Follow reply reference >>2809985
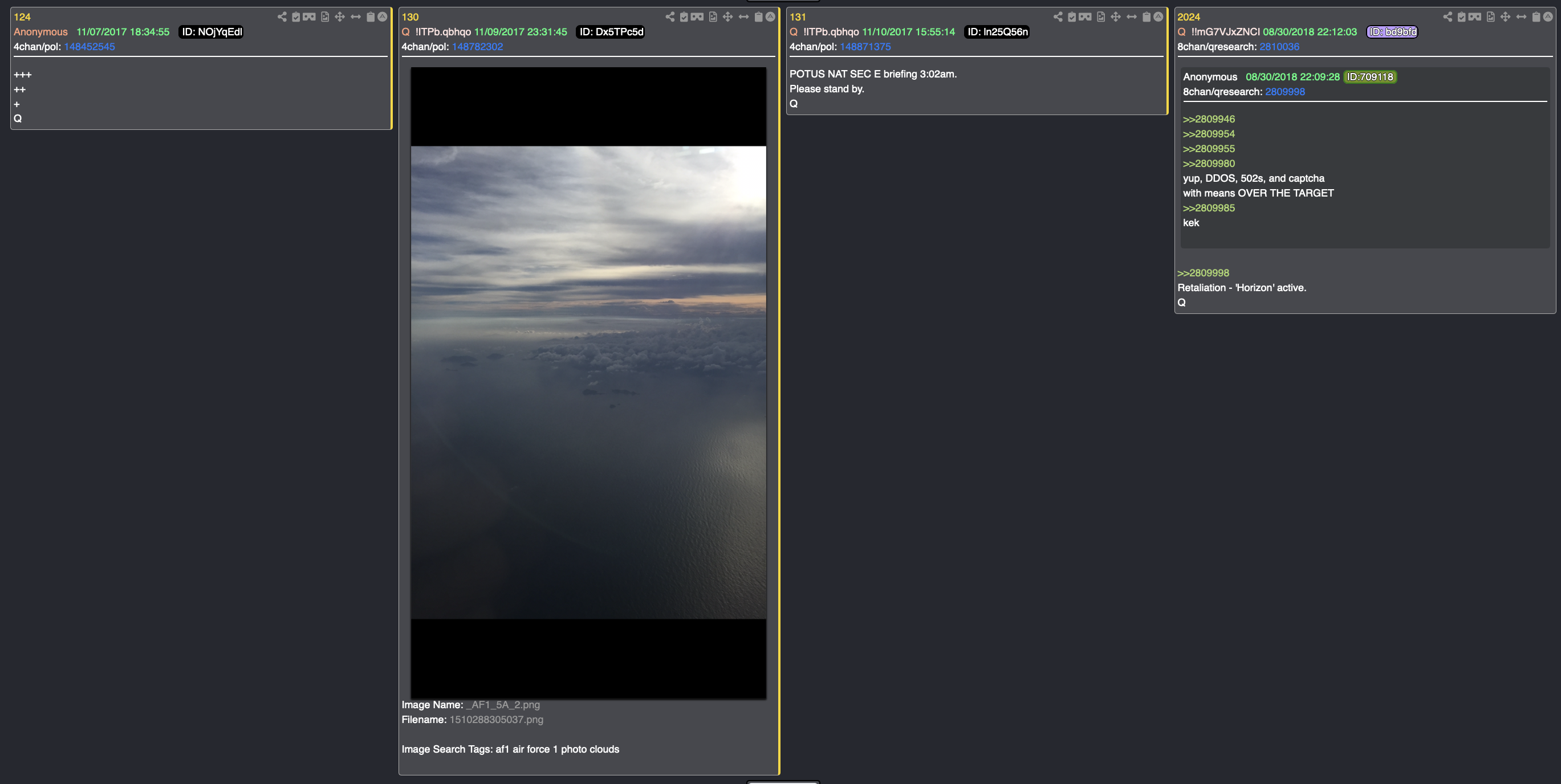The image size is (1561, 784). 1208,209
